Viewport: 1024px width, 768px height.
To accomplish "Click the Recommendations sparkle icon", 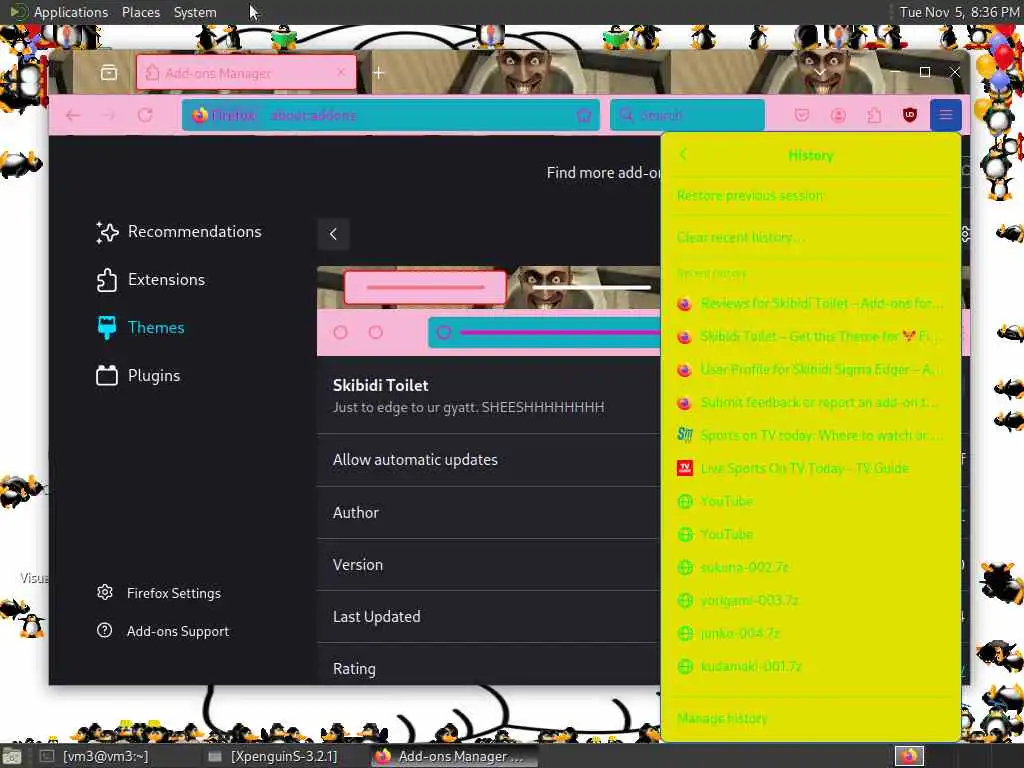I will [107, 232].
